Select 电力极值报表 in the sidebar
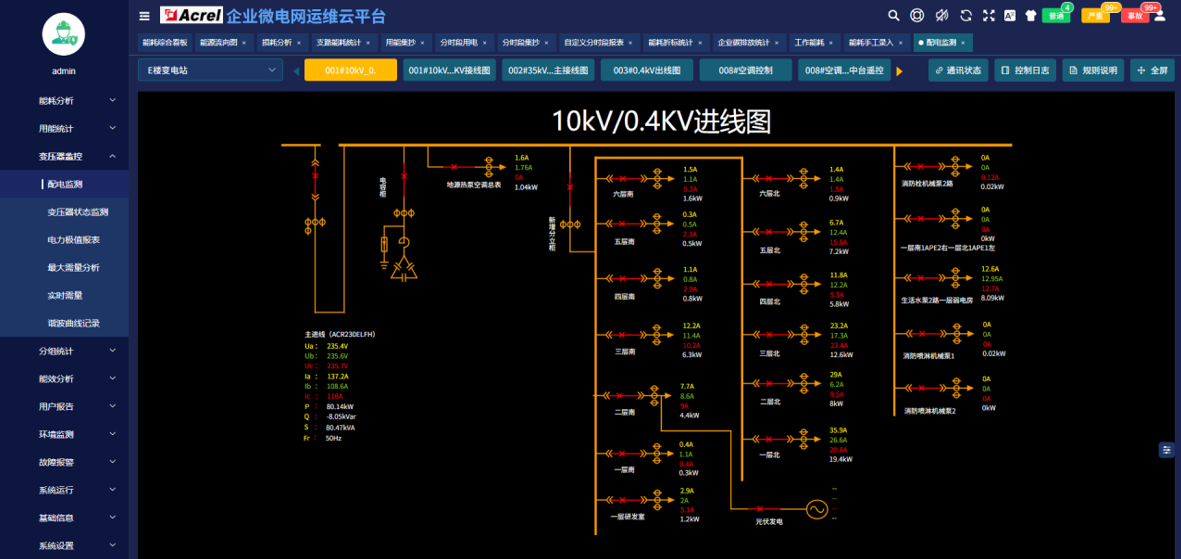This screenshot has height=559, width=1181. coord(73,240)
